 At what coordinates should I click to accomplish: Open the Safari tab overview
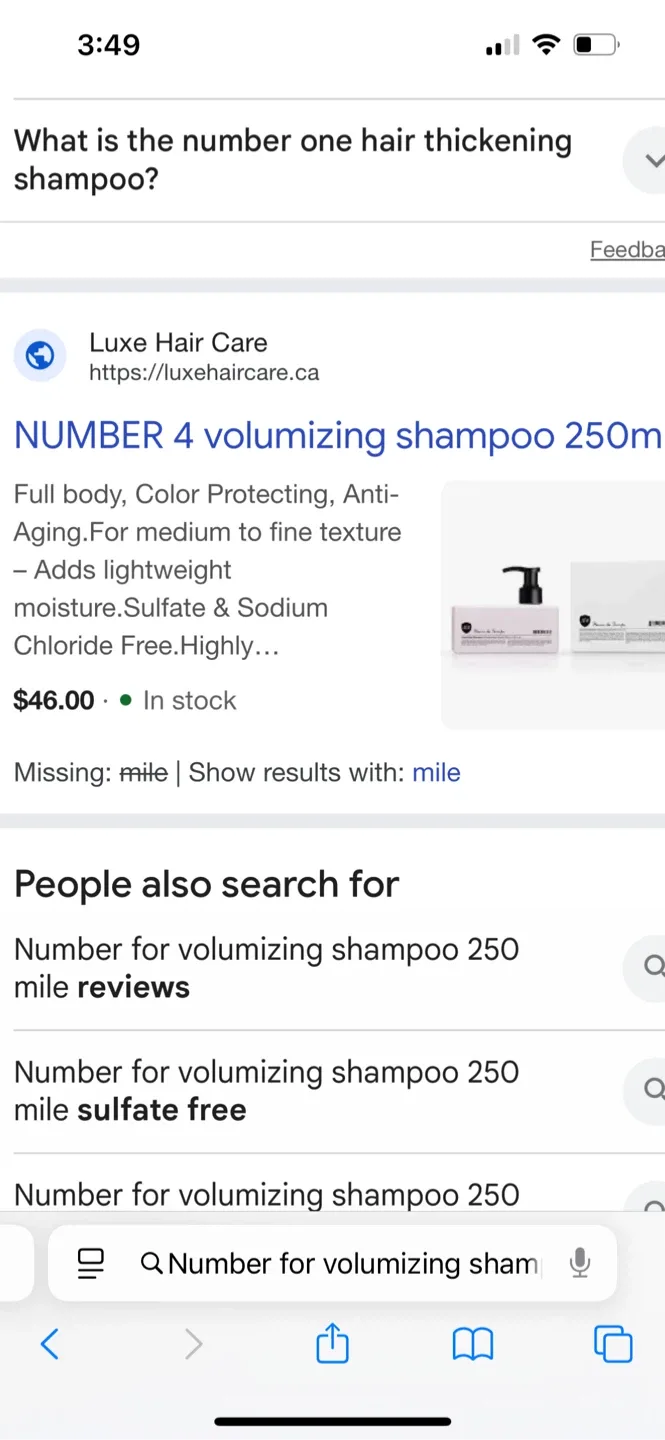click(x=613, y=1344)
